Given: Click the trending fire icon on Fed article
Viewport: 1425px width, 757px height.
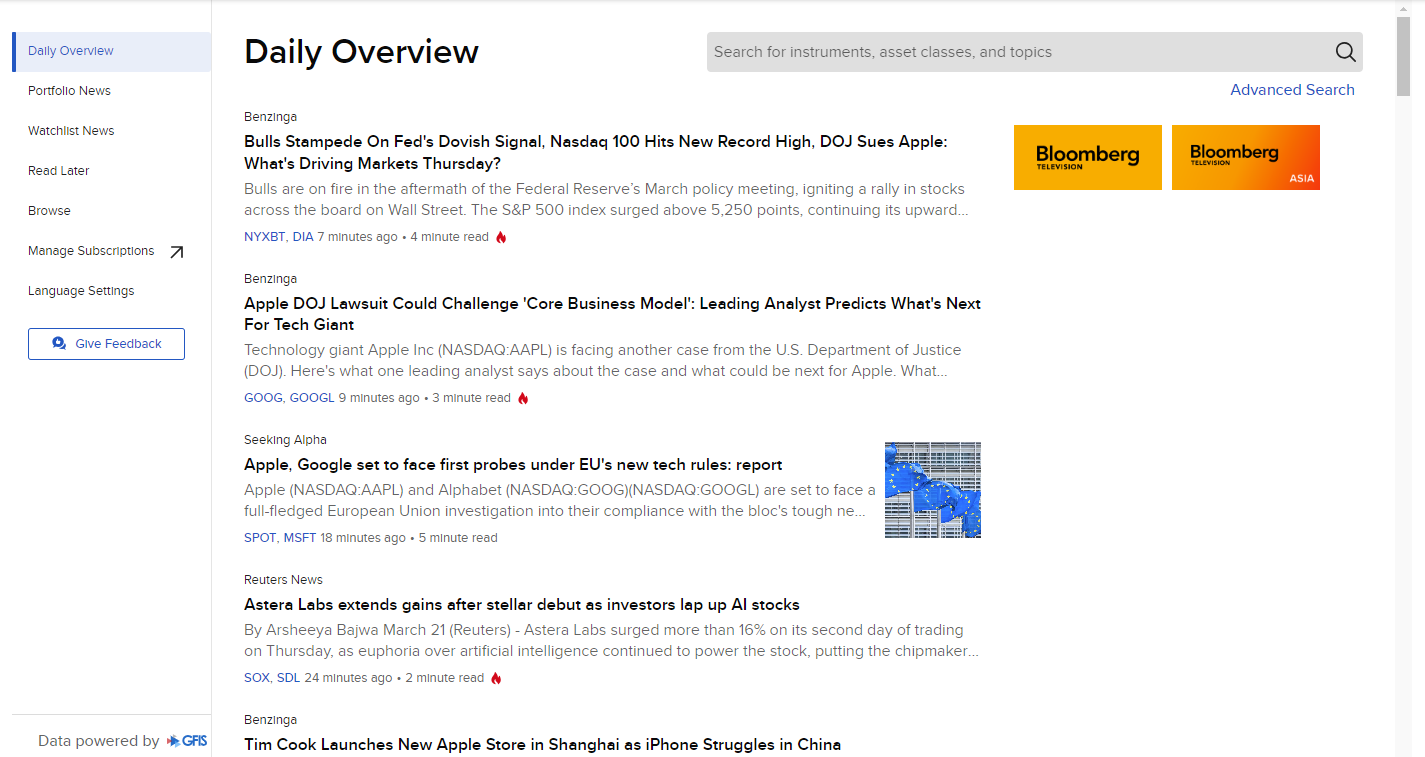Looking at the screenshot, I should point(501,237).
